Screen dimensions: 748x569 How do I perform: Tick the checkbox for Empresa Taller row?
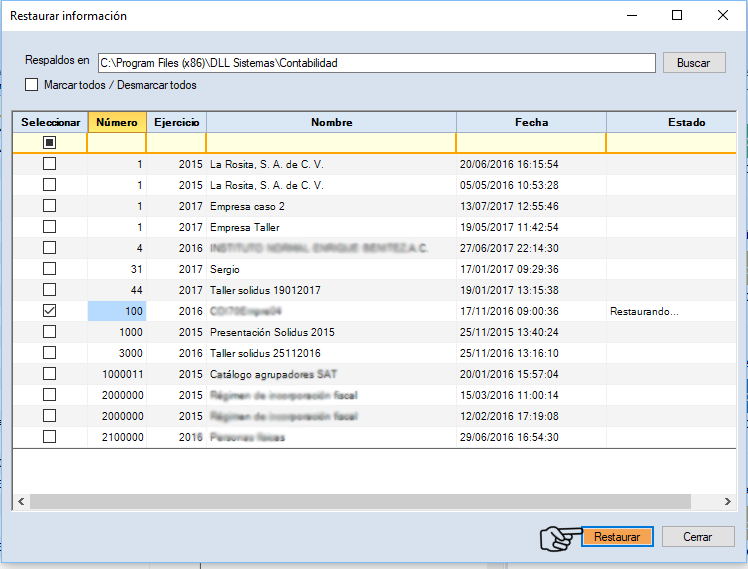pyautogui.click(x=49, y=227)
